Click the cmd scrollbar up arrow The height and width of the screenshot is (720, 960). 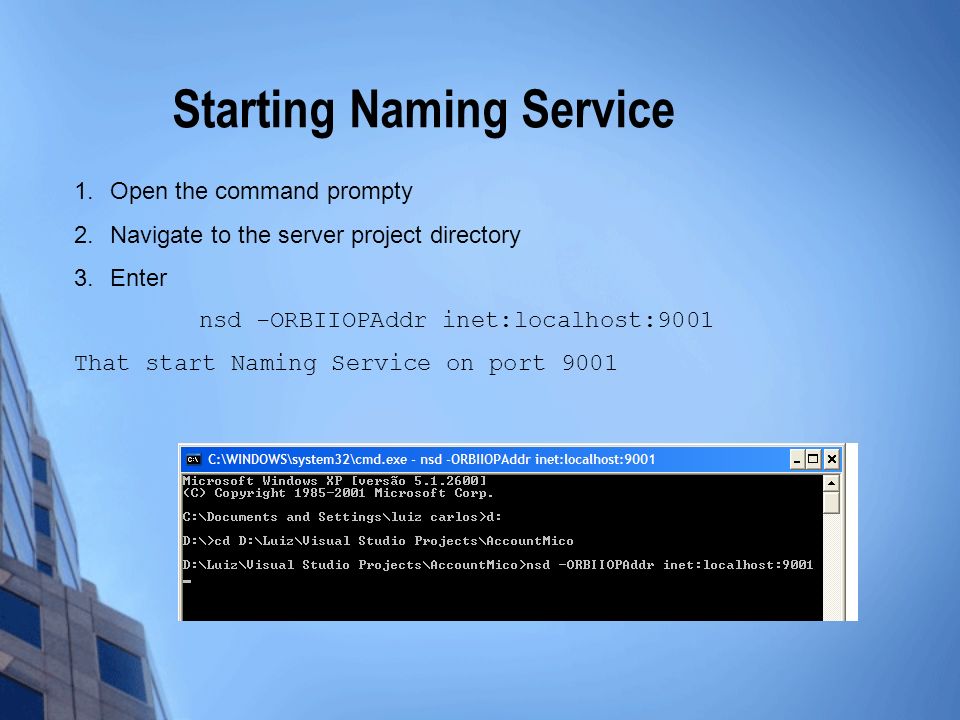831,484
